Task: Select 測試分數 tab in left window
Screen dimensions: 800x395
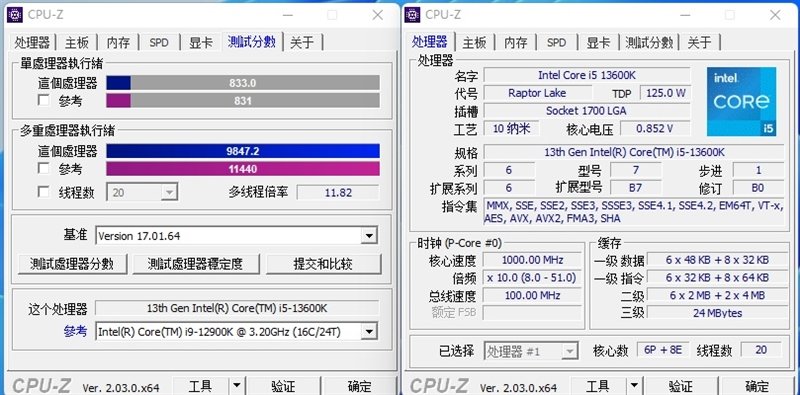Action: 252,41
